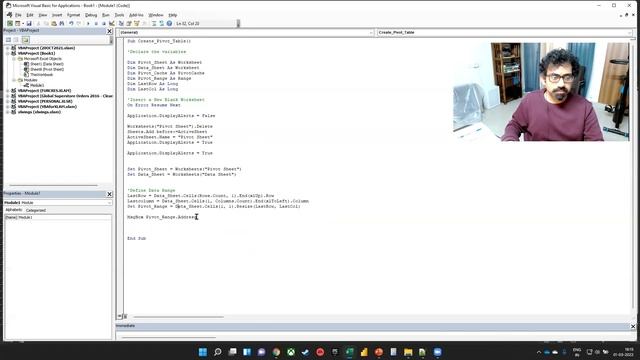This screenshot has width=640, height=360.
Task: Close the Immediate window pane
Action: (633, 326)
